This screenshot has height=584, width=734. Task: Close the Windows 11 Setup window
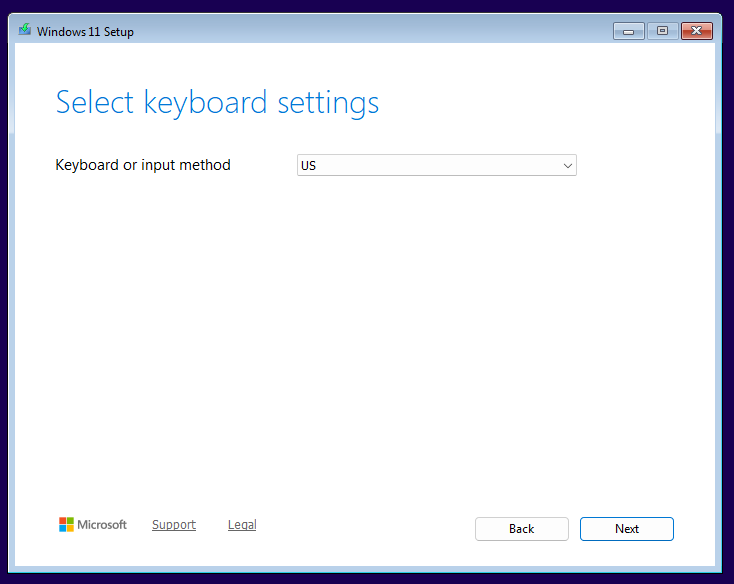697,31
